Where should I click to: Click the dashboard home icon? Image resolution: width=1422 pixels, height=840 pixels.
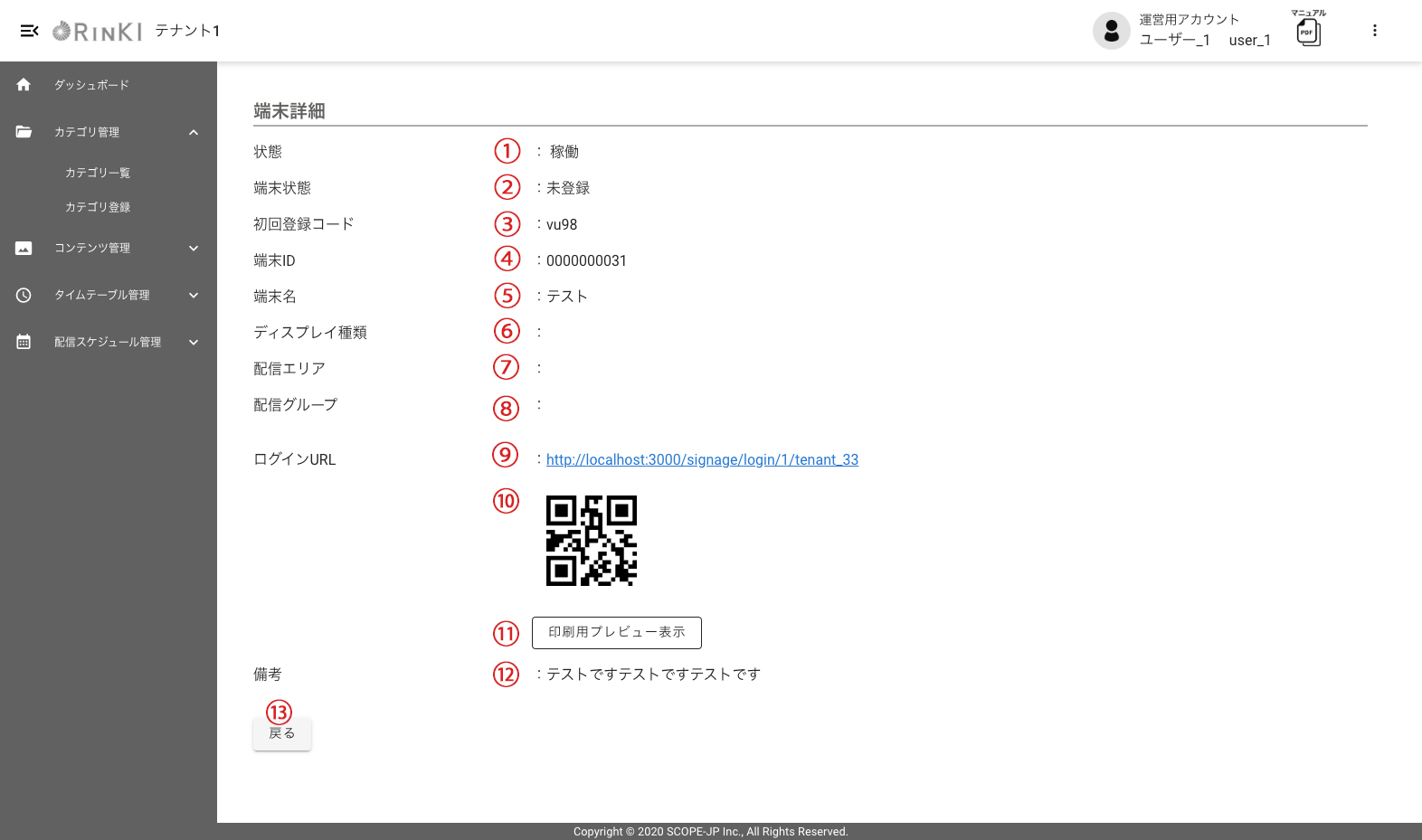click(x=24, y=85)
